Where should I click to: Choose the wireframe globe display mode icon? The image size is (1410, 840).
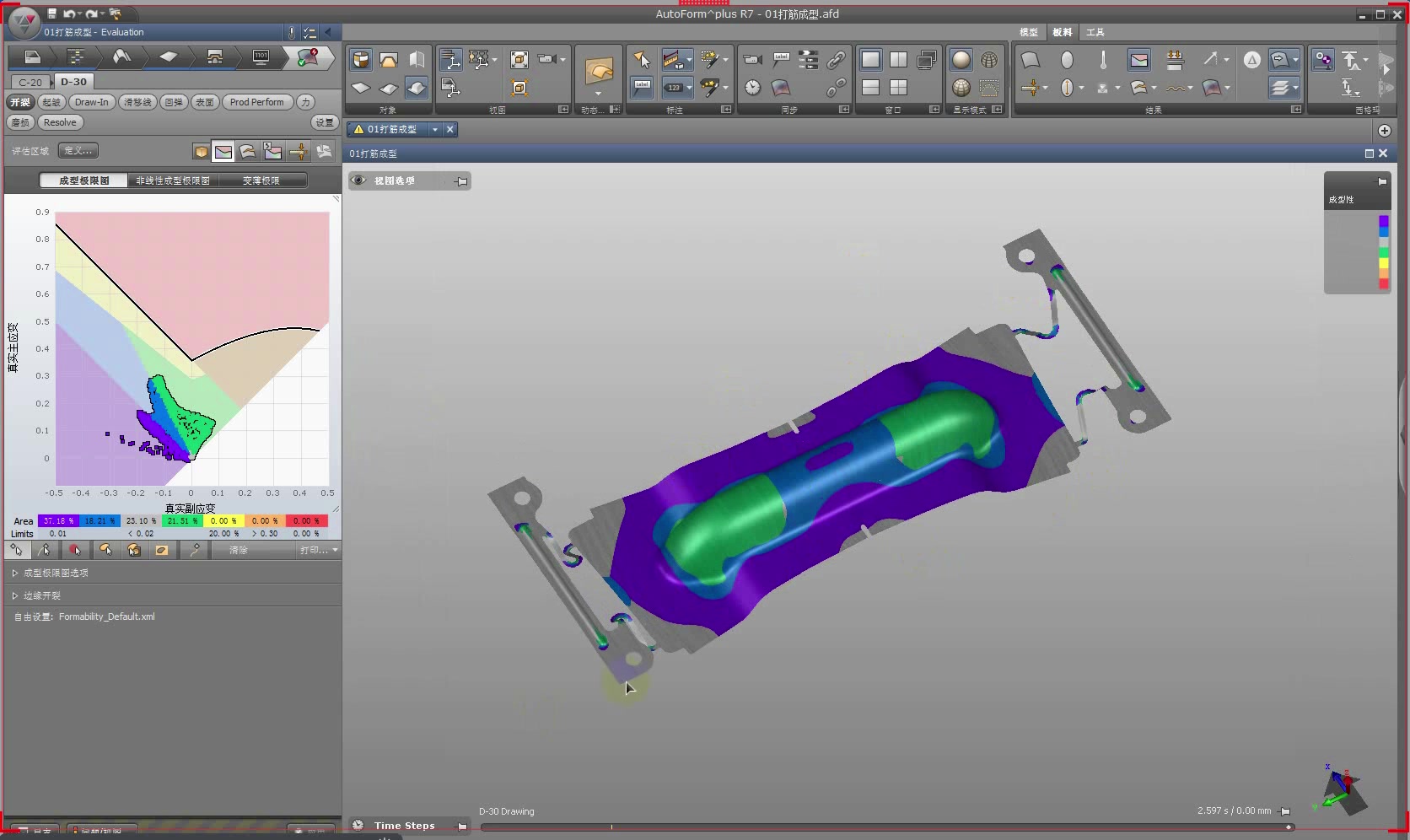coord(988,60)
